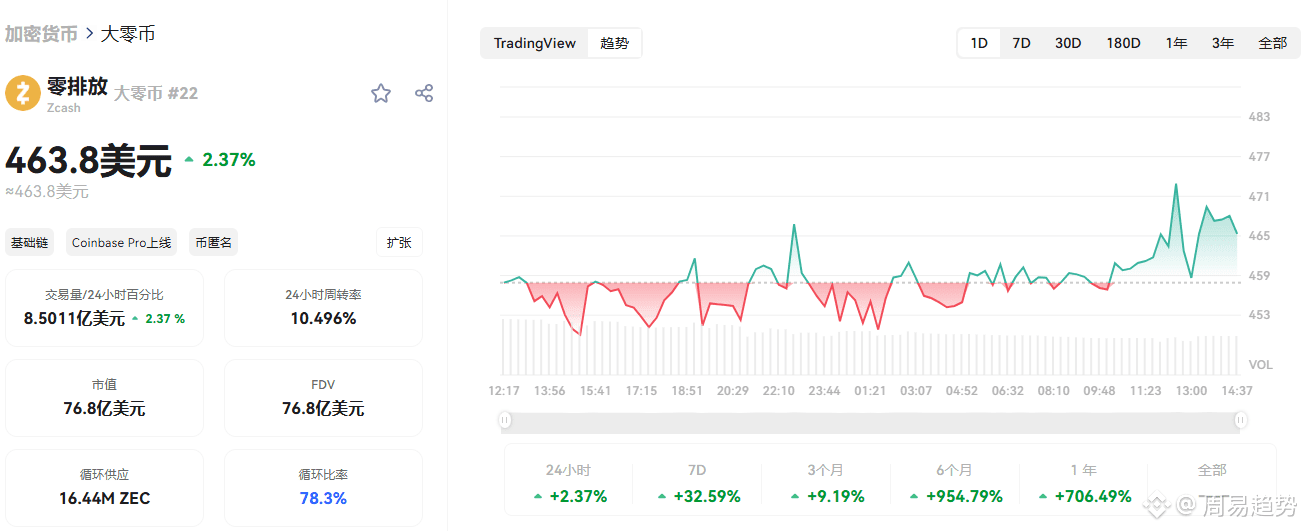
Task: Select the 30D time range
Action: point(1068,43)
